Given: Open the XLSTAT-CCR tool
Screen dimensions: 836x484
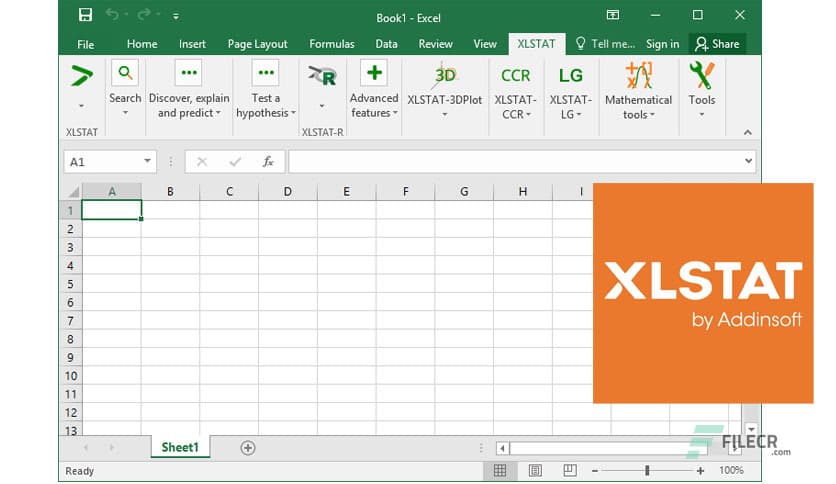Looking at the screenshot, I should [x=516, y=91].
